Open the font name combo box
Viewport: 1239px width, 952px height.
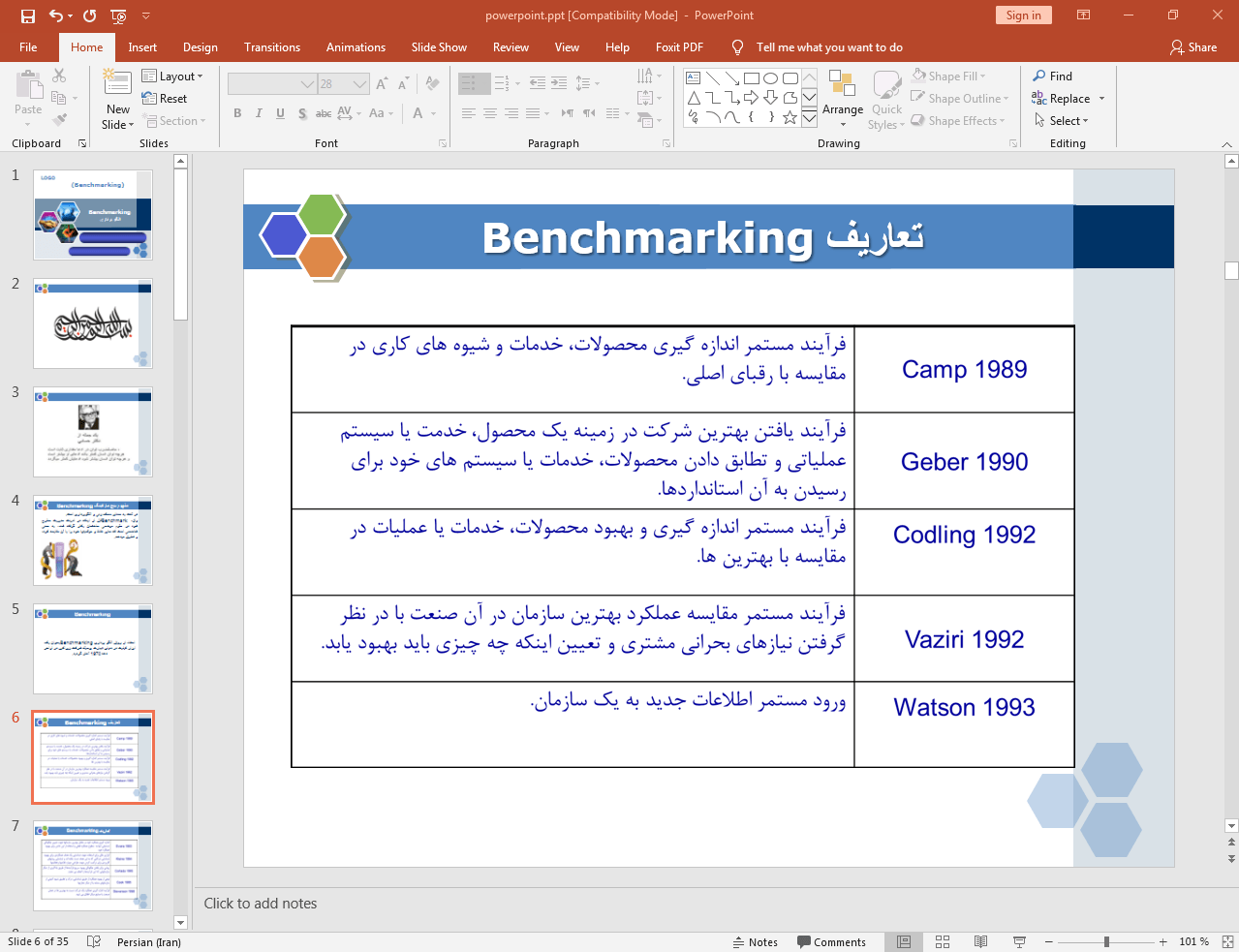pos(272,84)
